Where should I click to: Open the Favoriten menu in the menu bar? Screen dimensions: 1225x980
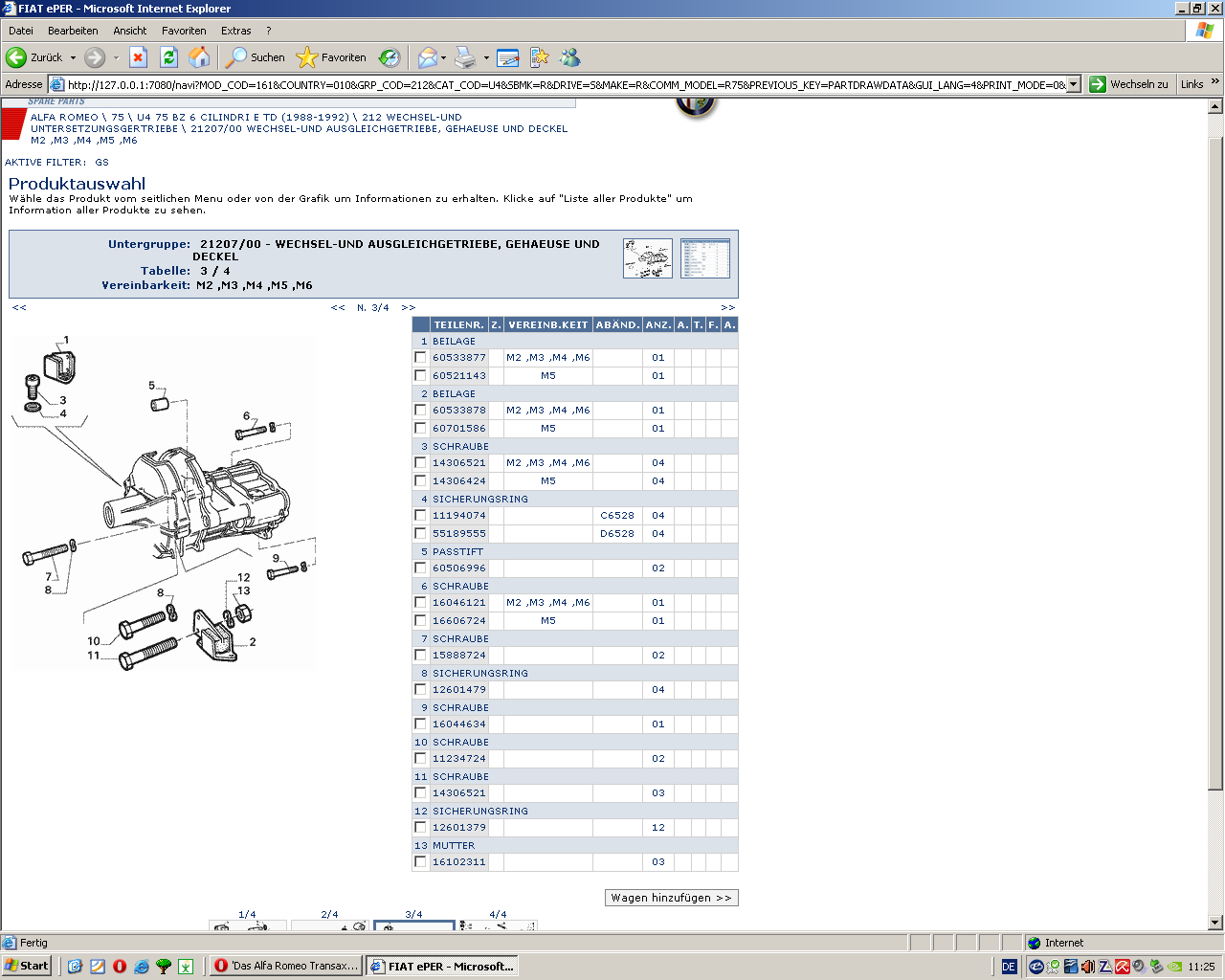(x=184, y=31)
